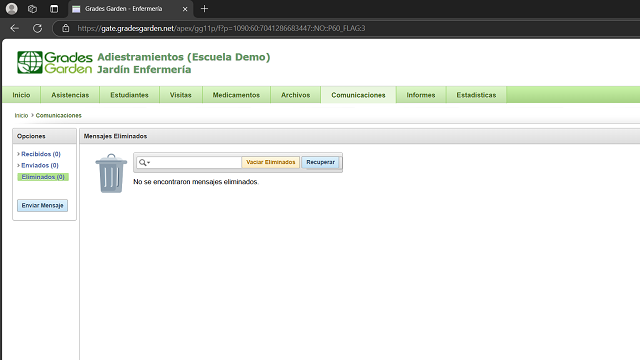Click Jardín Enfermería subtitle
This screenshot has height=360, width=640.
point(144,69)
